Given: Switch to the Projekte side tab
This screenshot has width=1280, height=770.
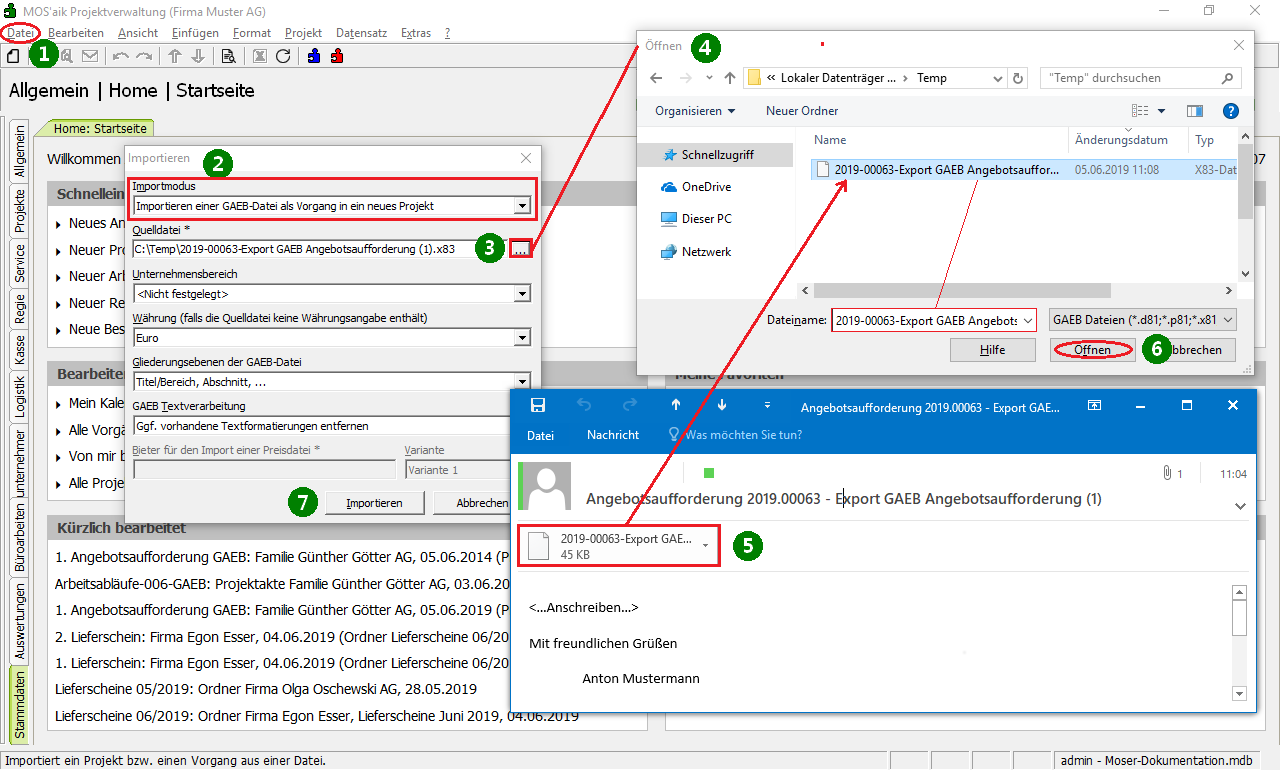Looking at the screenshot, I should pos(20,211).
